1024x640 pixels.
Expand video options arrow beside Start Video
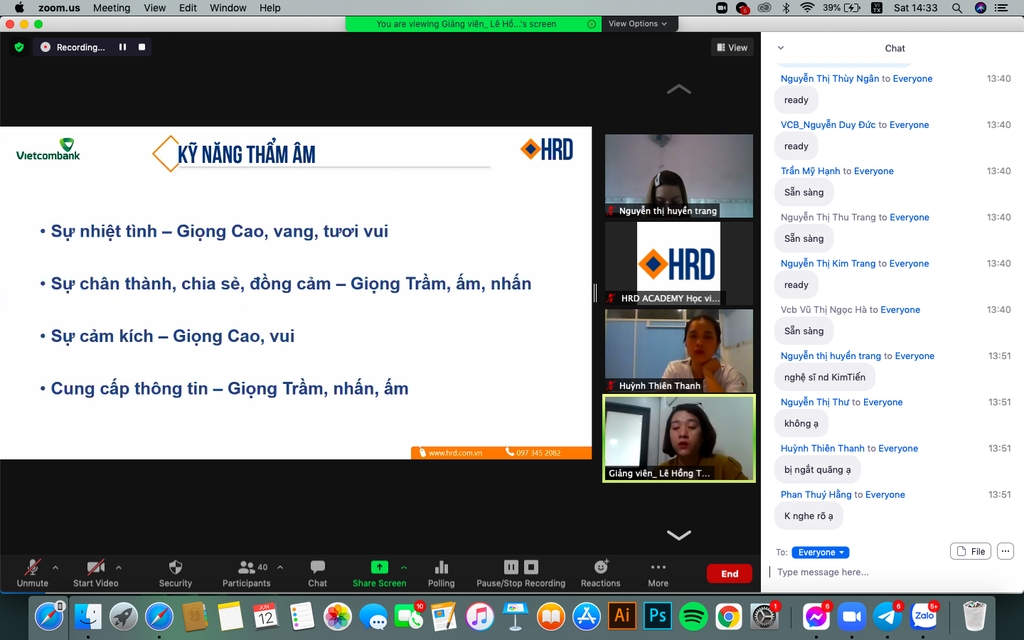(x=118, y=568)
